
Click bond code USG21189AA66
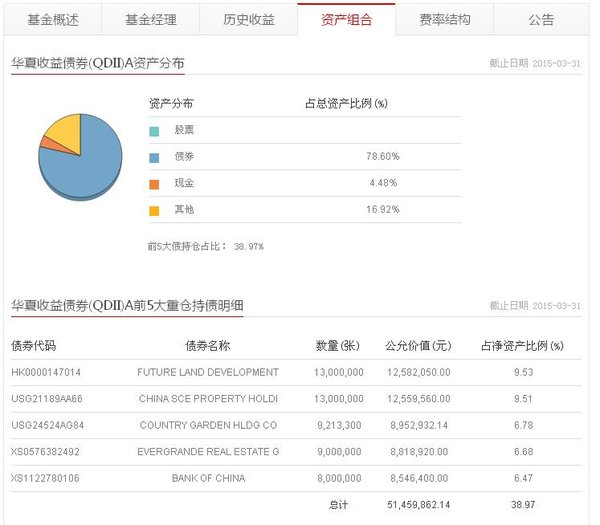click(47, 399)
